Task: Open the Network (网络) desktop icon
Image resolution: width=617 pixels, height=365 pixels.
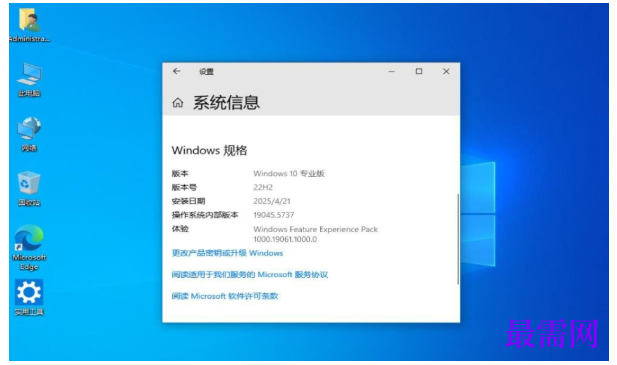Action: click(x=29, y=134)
